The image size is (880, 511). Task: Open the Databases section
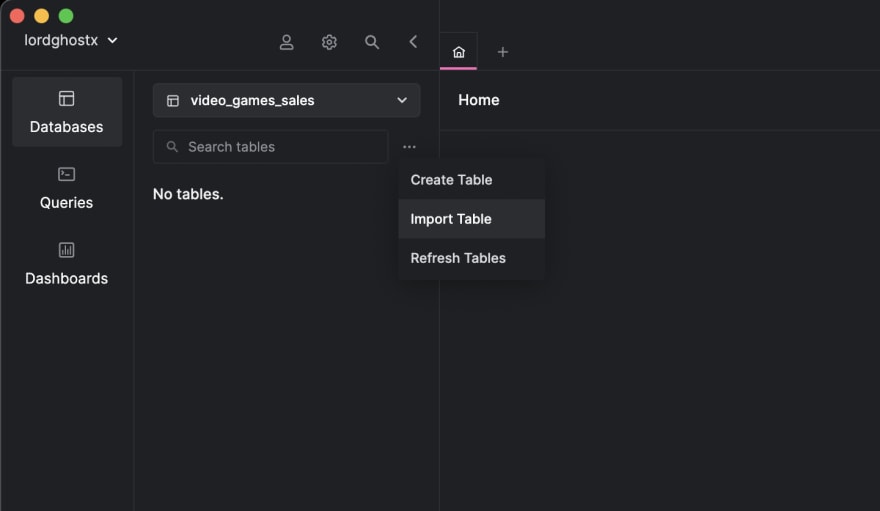click(67, 112)
